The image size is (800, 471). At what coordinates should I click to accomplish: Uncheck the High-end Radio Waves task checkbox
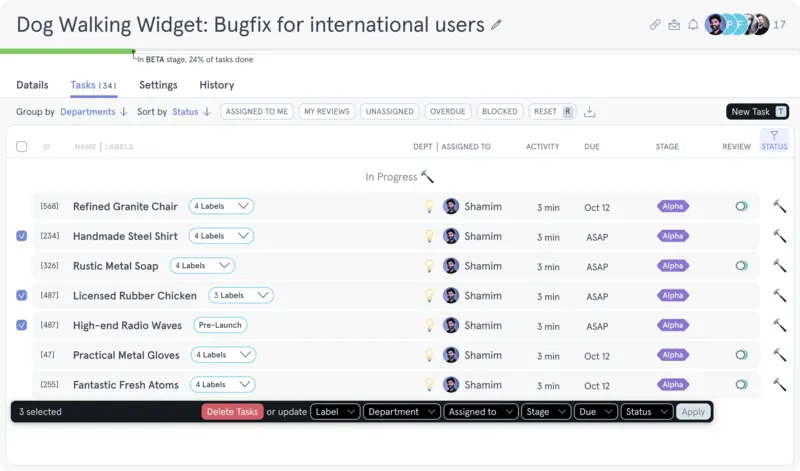[21, 325]
